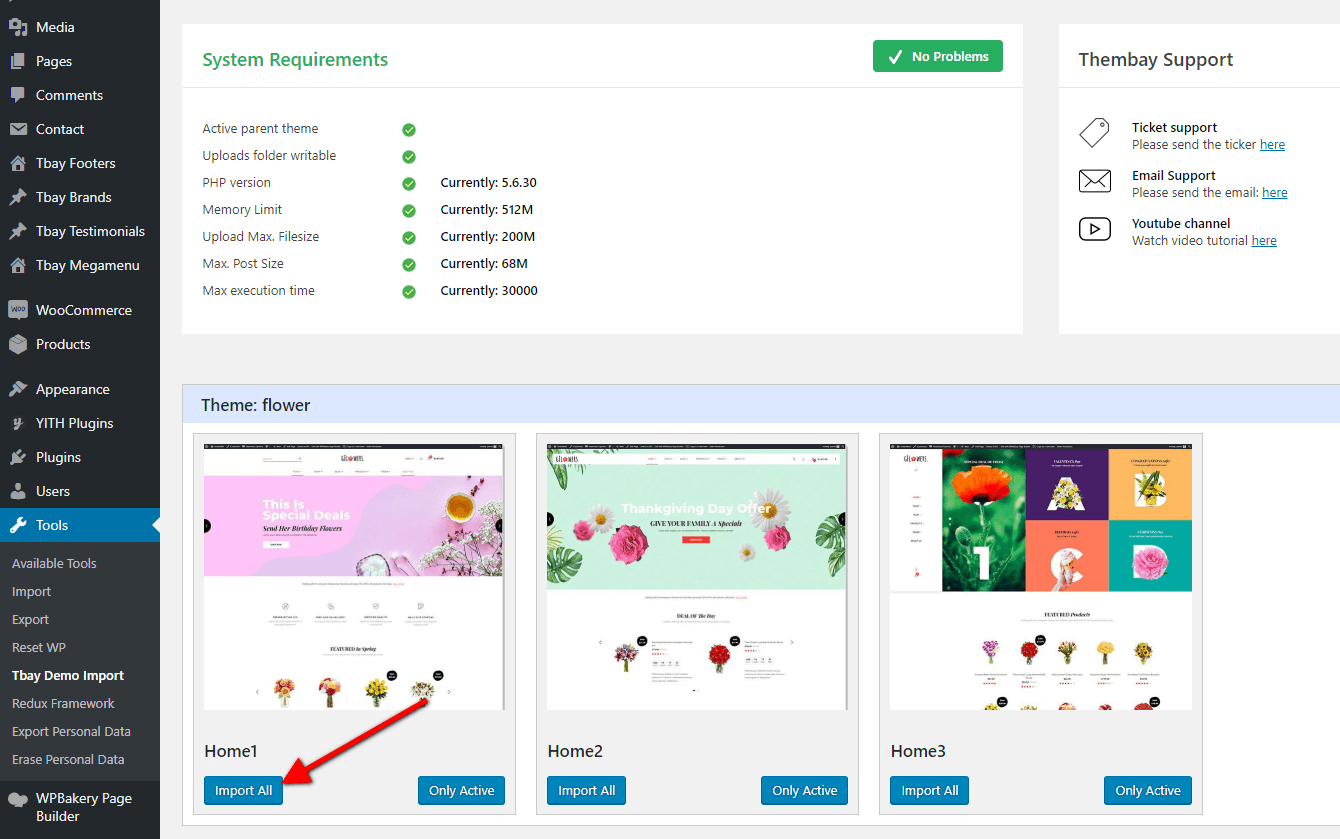Image resolution: width=1340 pixels, height=839 pixels.
Task: Click Import All for Home3
Action: tap(929, 790)
